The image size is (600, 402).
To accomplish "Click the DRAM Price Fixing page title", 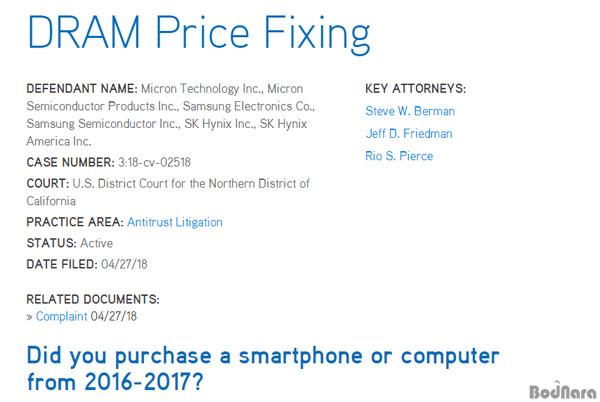I will pos(199,34).
